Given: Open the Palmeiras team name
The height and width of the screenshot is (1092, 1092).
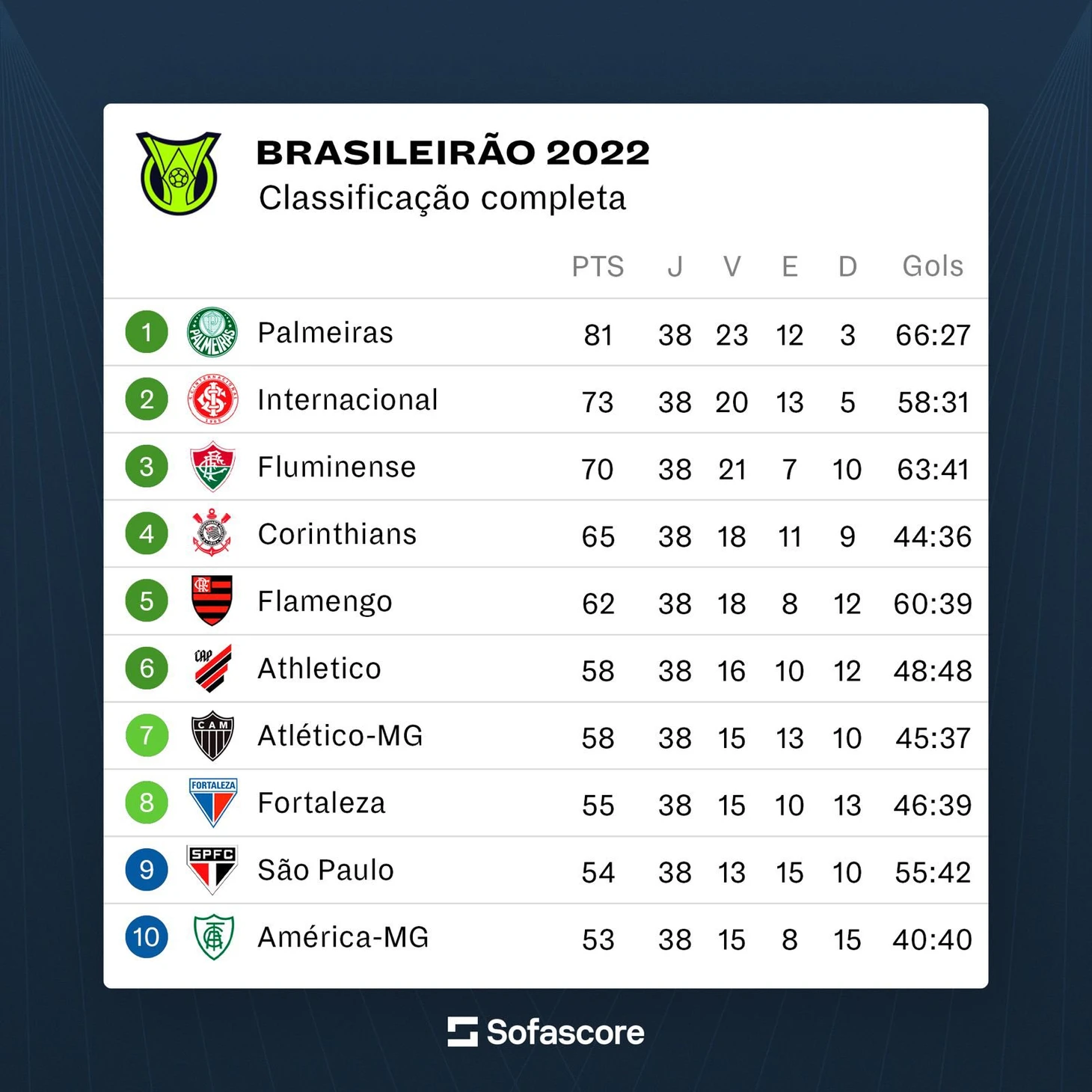Looking at the screenshot, I should (325, 333).
